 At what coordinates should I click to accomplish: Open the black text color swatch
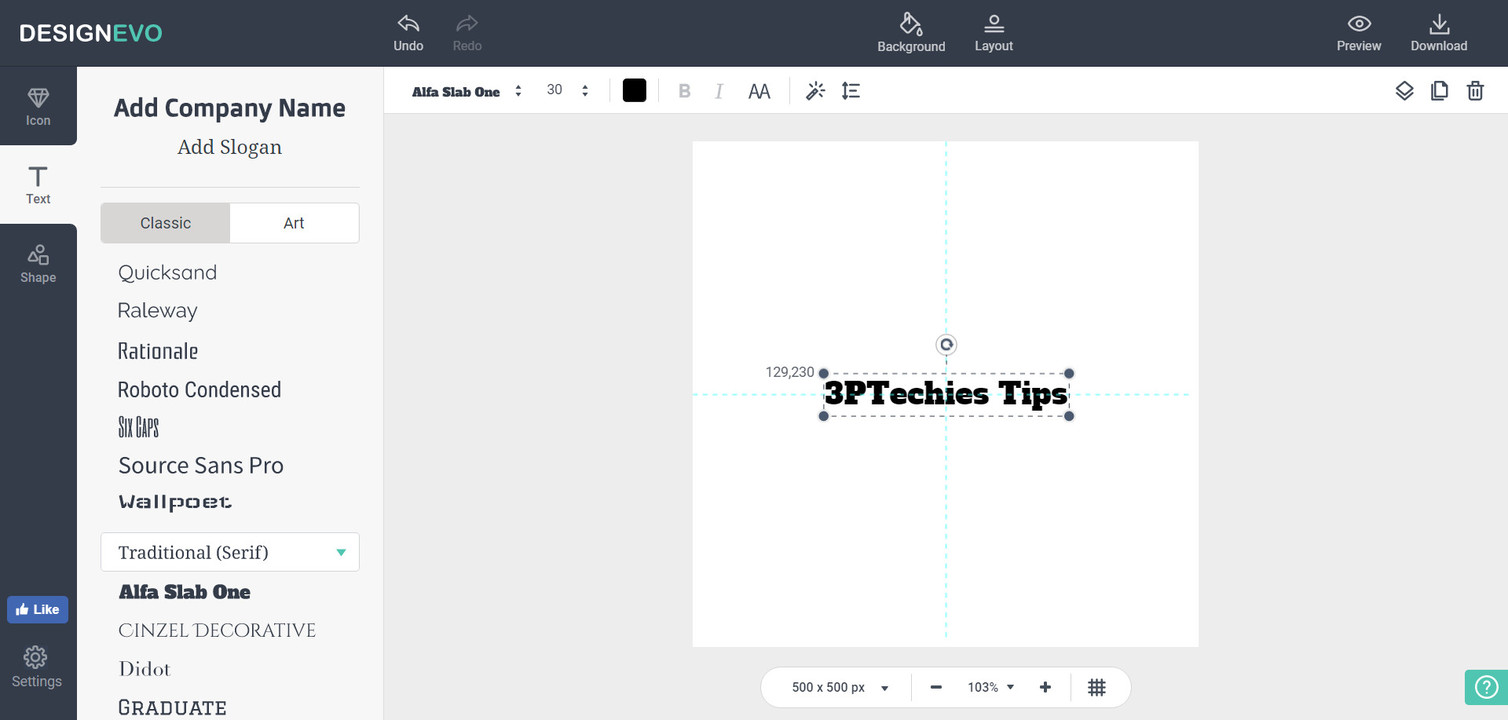[x=634, y=91]
